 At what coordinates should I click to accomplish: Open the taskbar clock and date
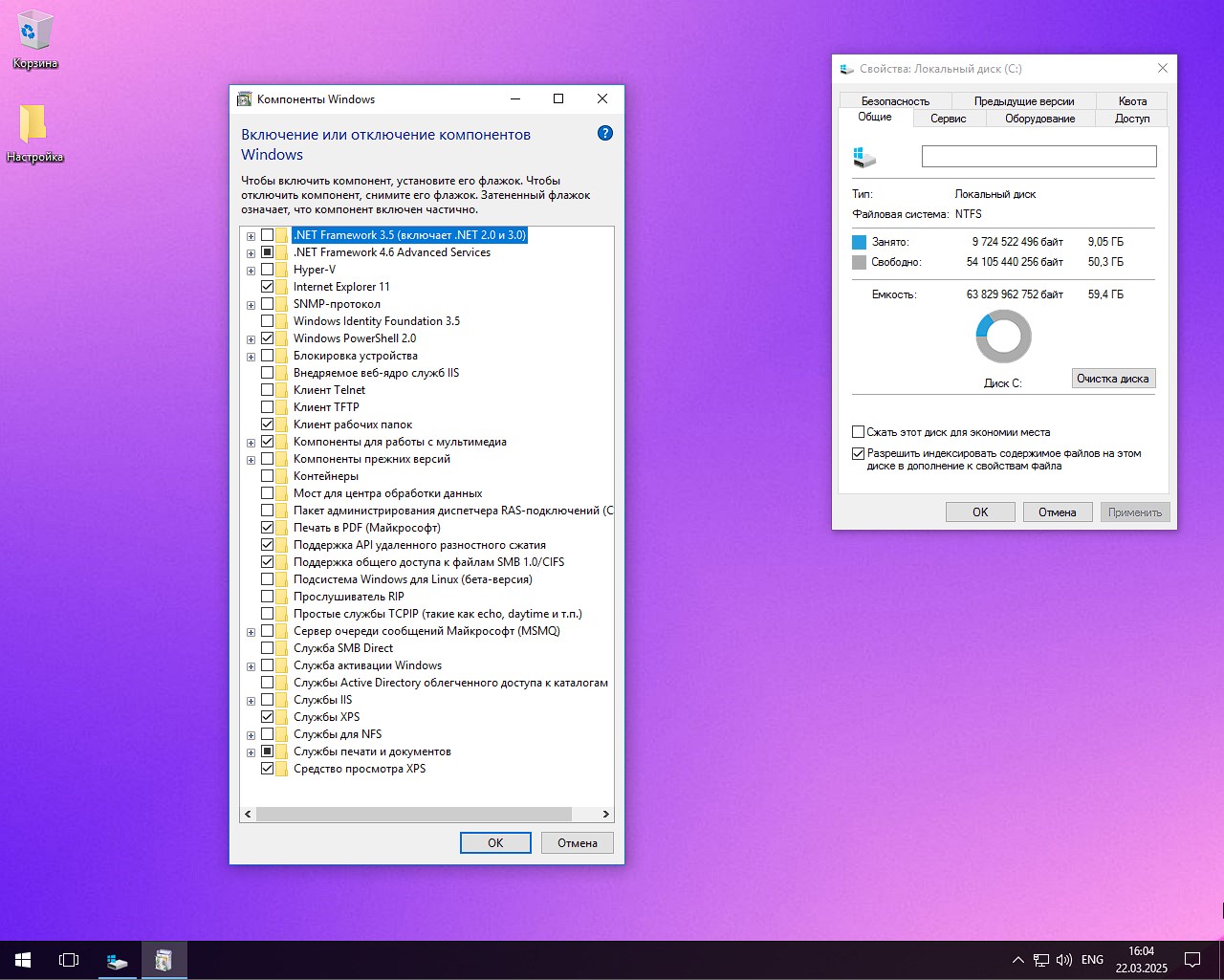click(1141, 960)
